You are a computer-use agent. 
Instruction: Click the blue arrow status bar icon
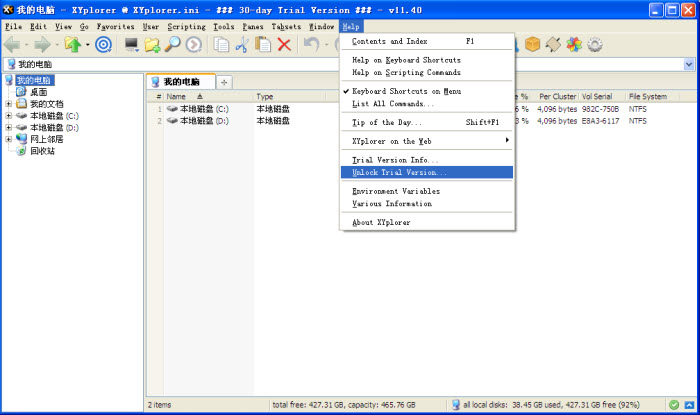tap(689, 405)
